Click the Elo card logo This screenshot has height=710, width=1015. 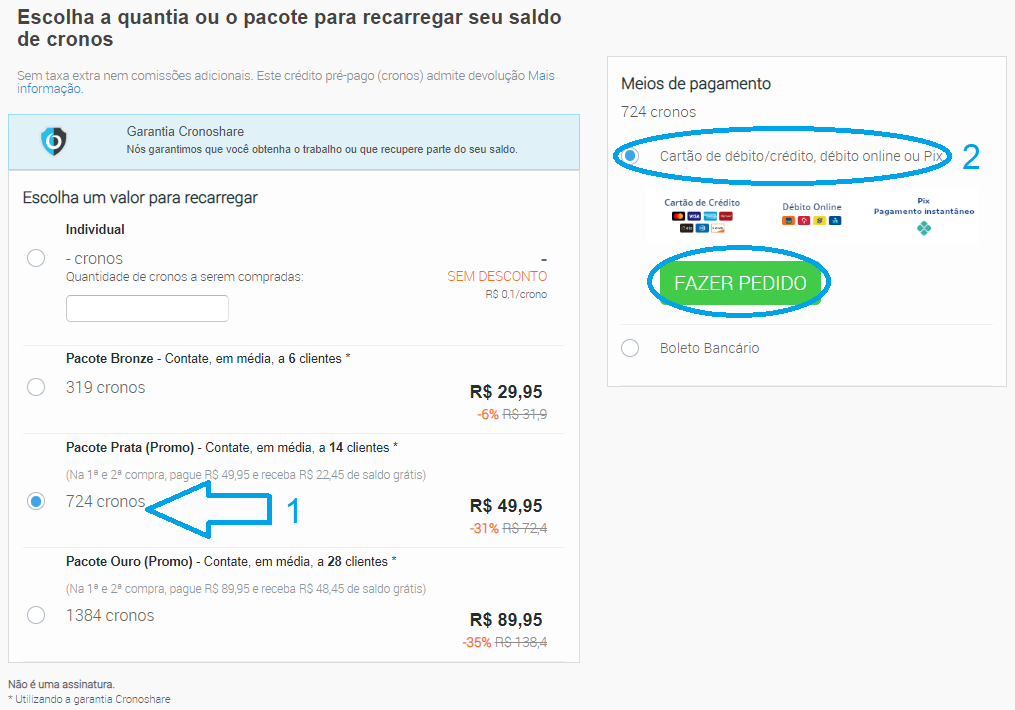click(x=687, y=228)
